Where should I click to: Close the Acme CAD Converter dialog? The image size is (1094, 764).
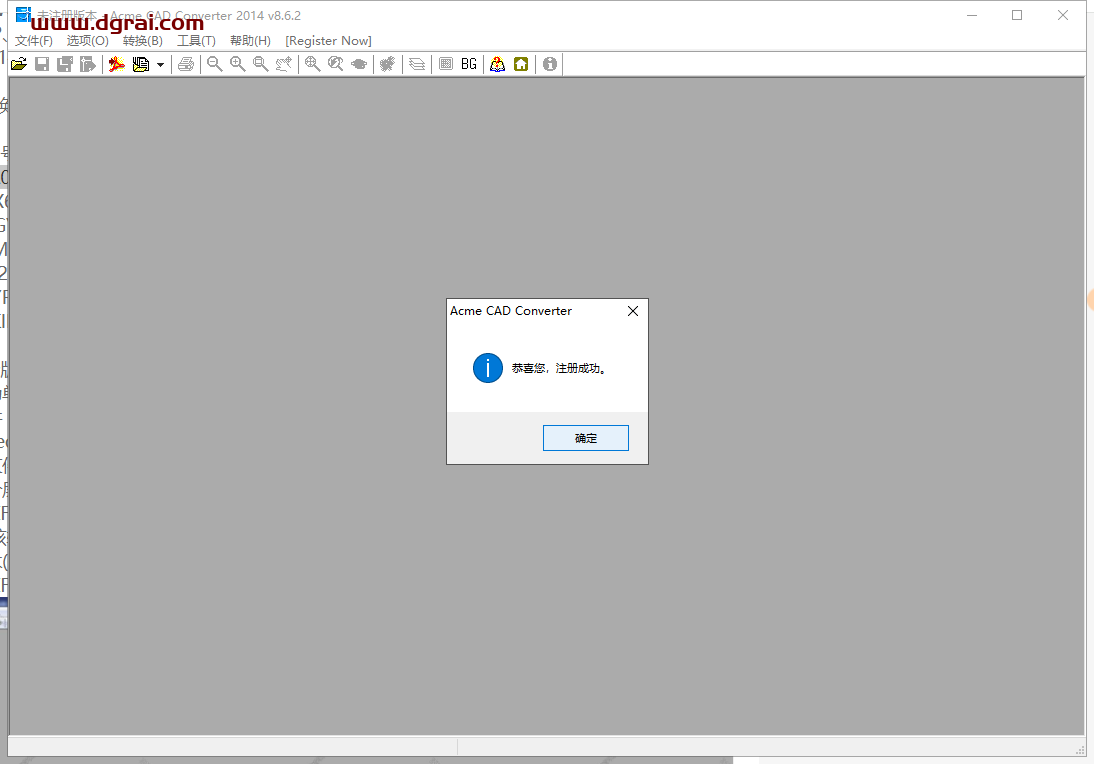633,311
